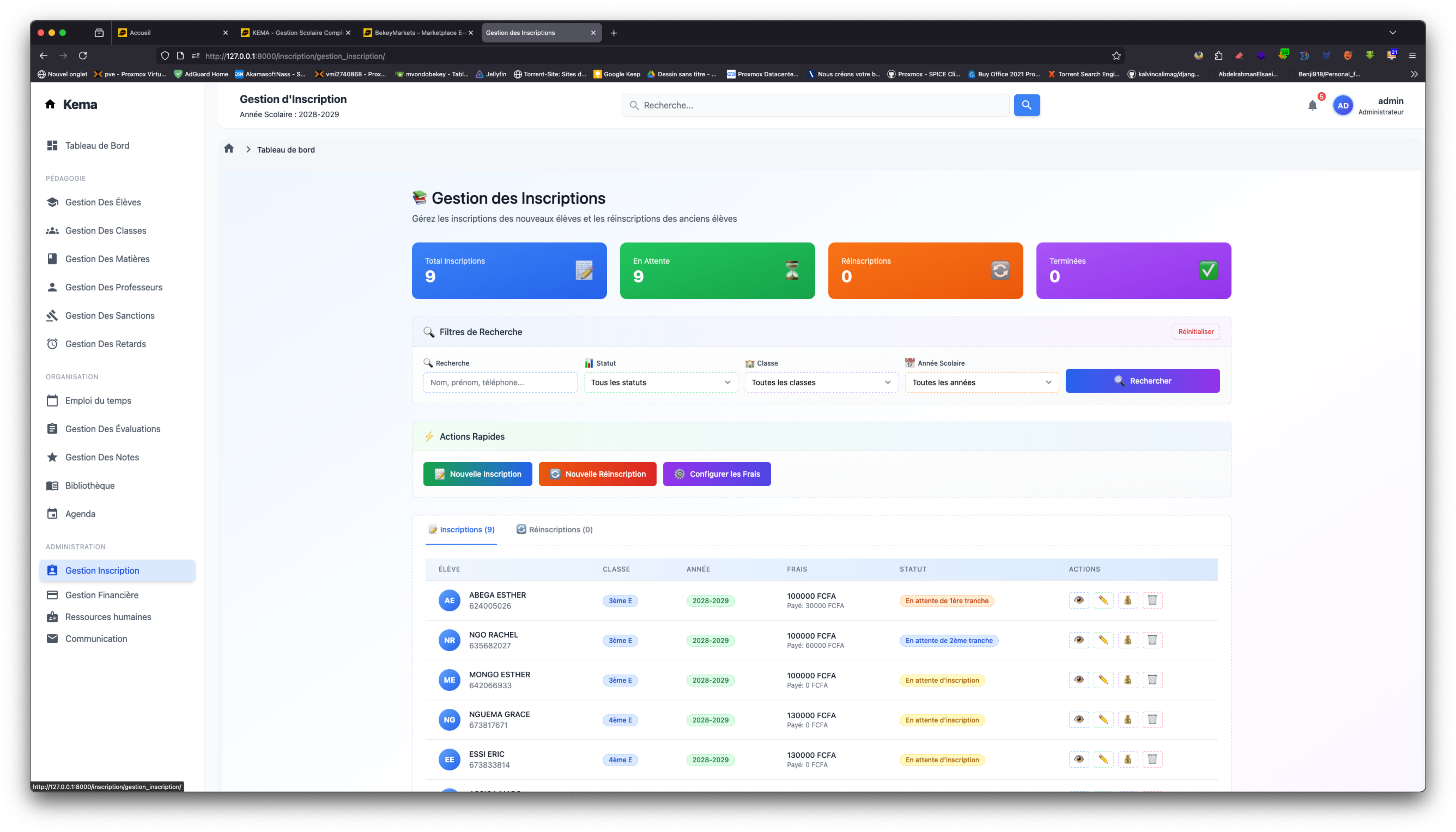Viewport: 1456px width, 832px height.
Task: Click the home icon in the breadcrumb
Action: pos(229,149)
